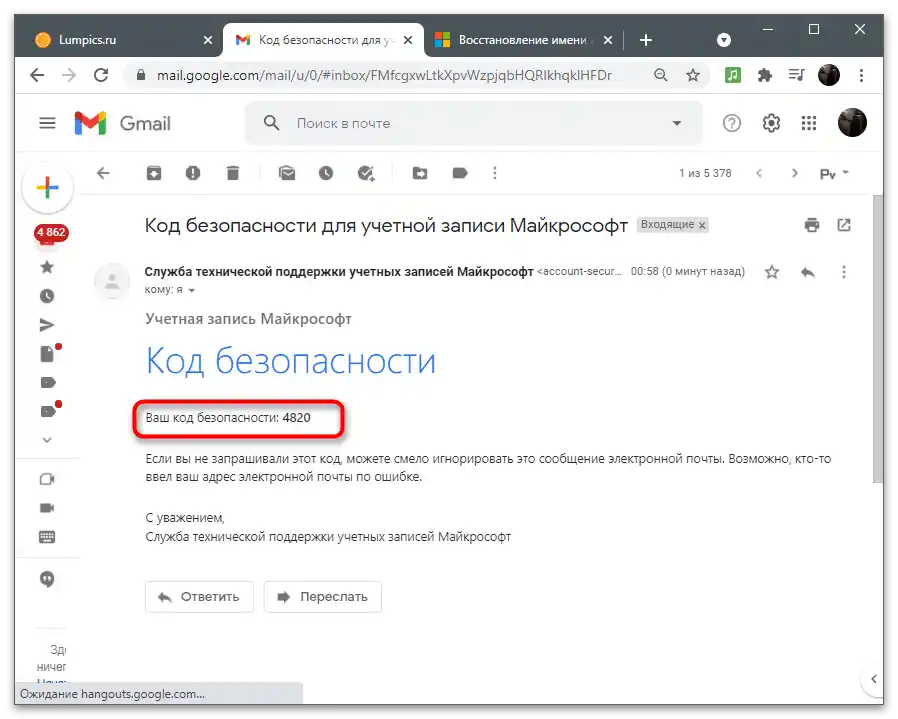
Task: Expand more sidebar labels with the chevron
Action: click(47, 440)
